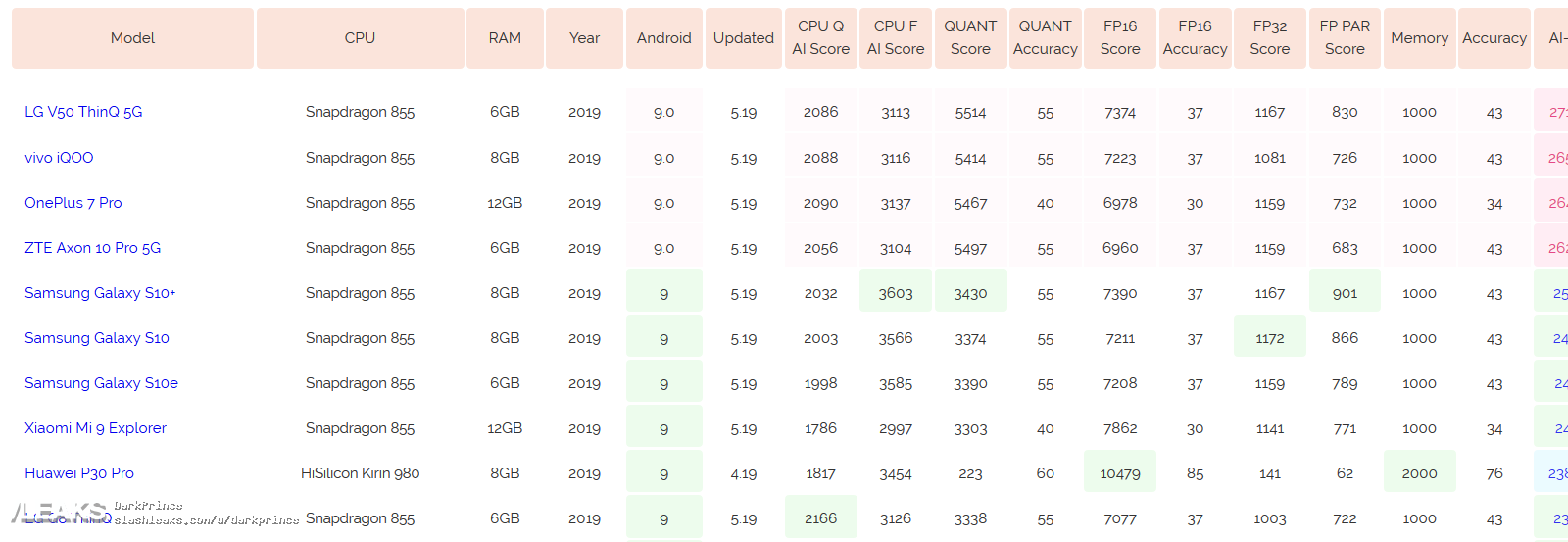The height and width of the screenshot is (542, 1568).
Task: Open the vivo iQOO device link
Action: click(59, 158)
